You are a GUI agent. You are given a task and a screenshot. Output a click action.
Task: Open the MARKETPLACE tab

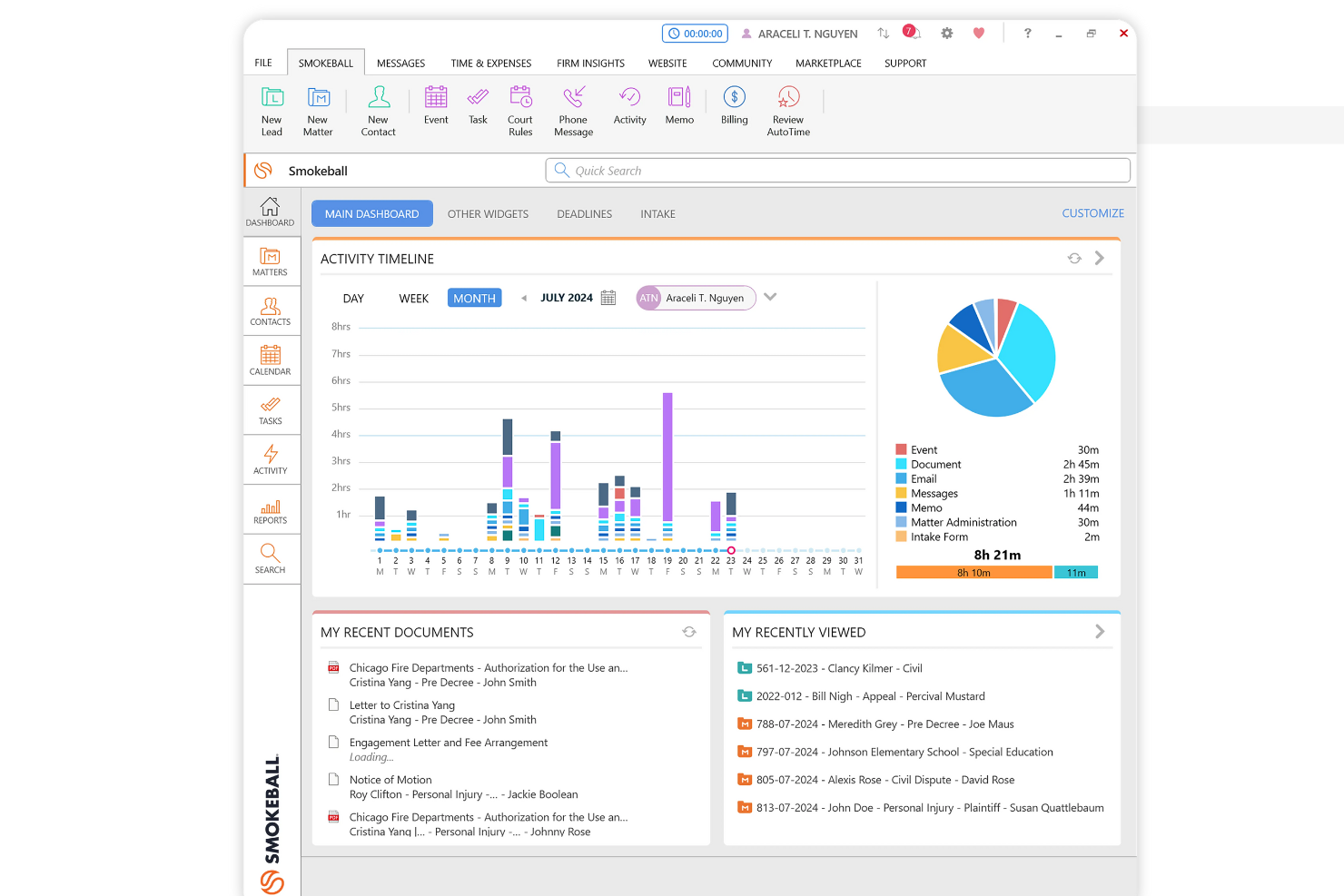click(x=828, y=64)
